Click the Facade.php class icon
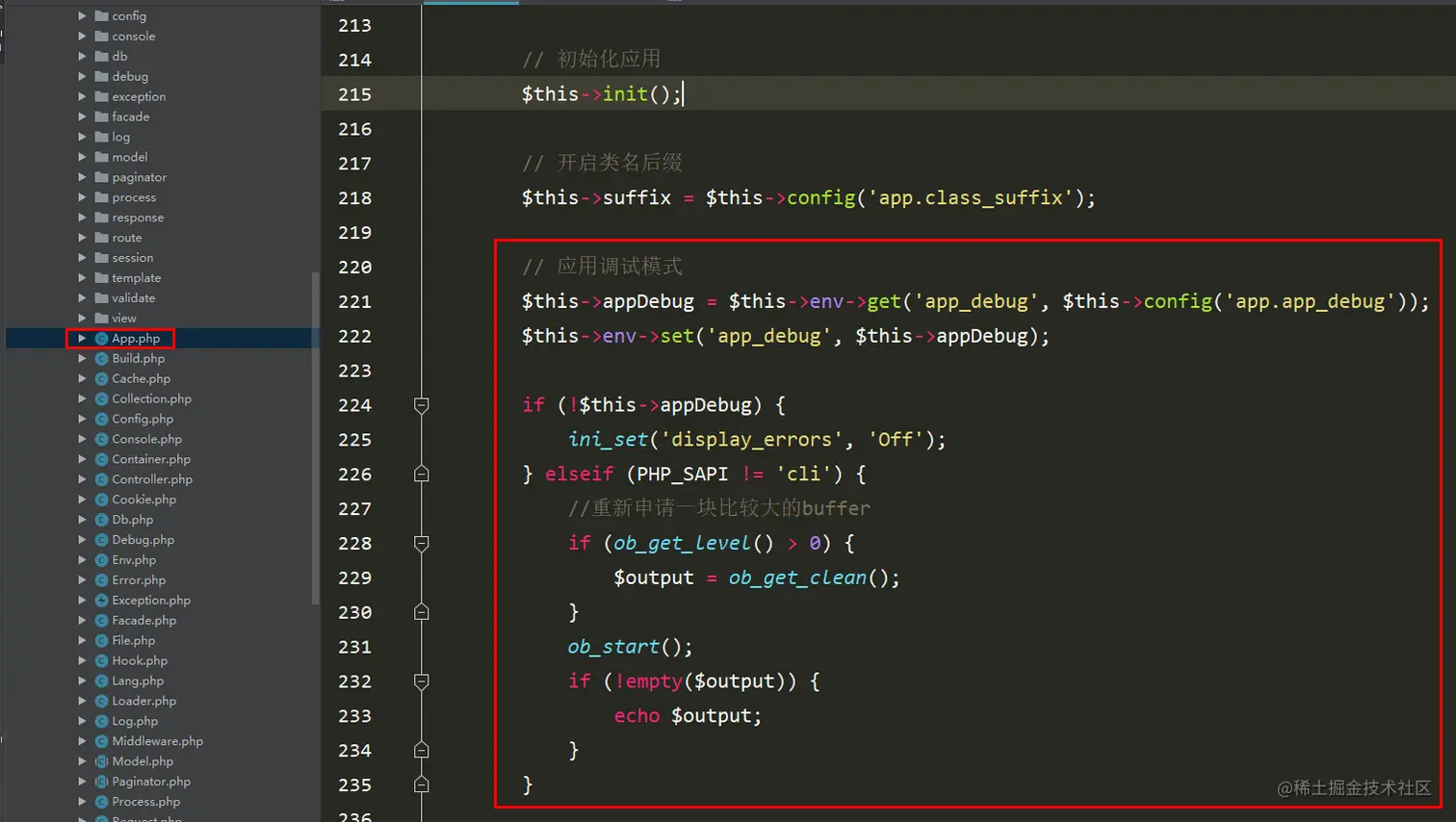The height and width of the screenshot is (822, 1456). (101, 621)
